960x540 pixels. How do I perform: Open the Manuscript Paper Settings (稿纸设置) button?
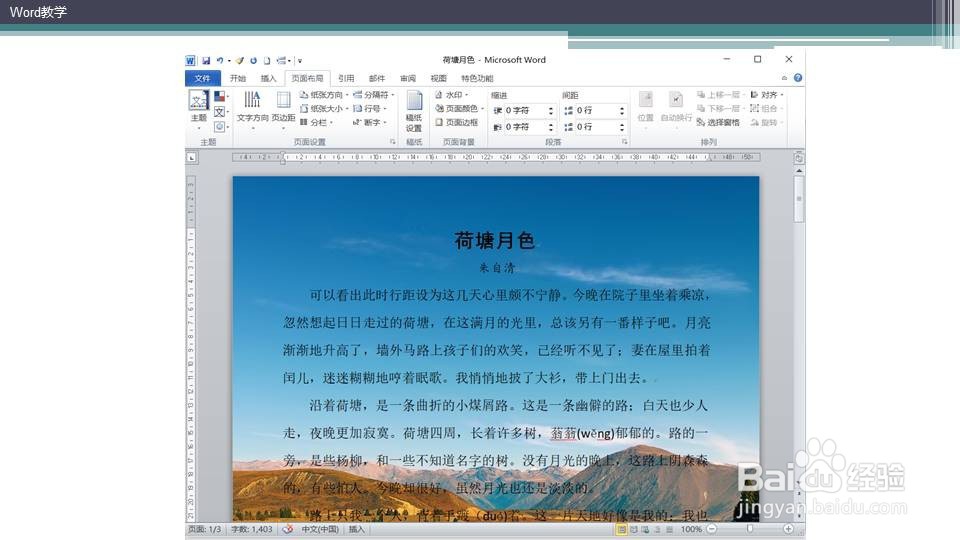click(414, 111)
